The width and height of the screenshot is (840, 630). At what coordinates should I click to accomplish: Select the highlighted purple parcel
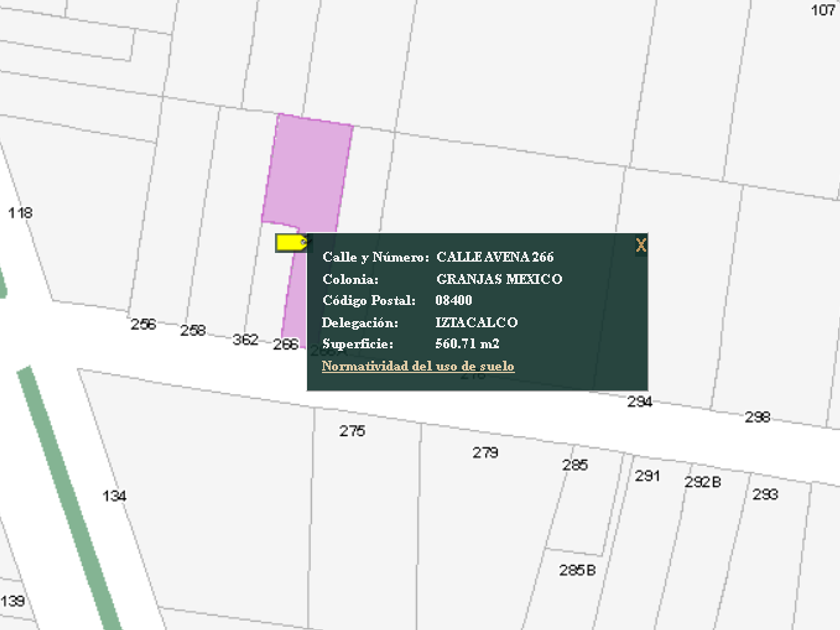[310, 170]
